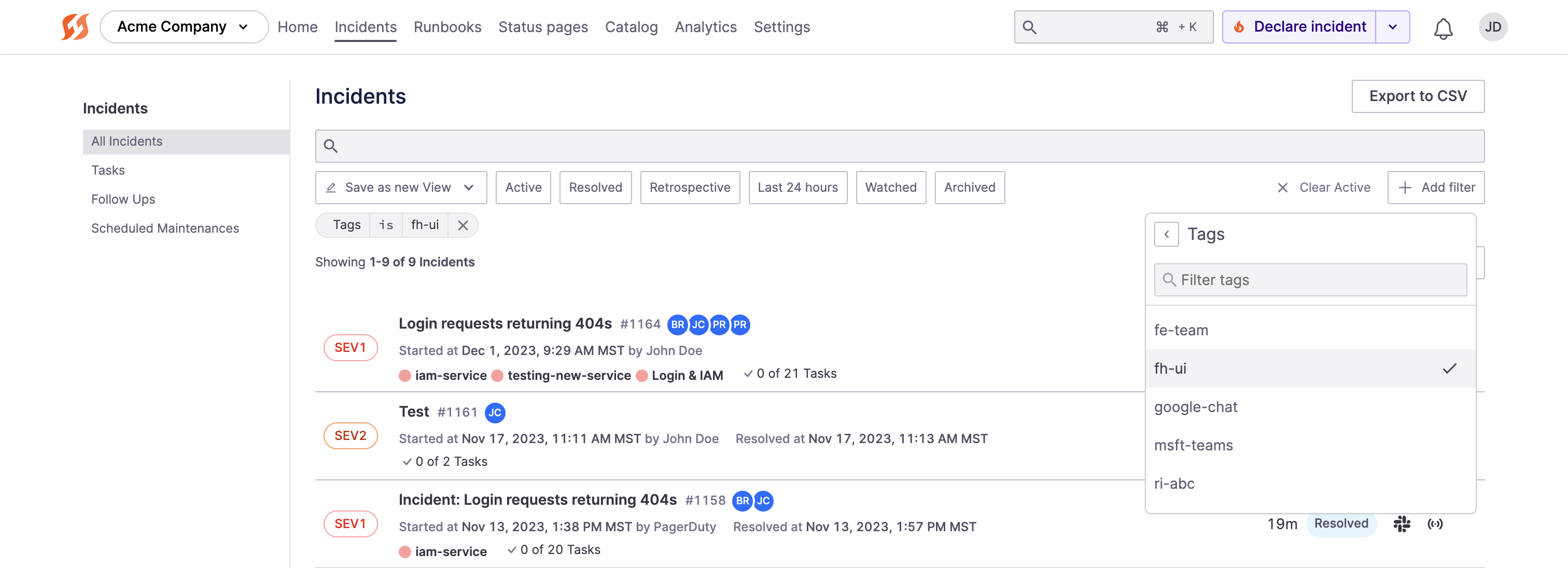This screenshot has height=568, width=1568.
Task: Toggle the Resolved quick filter
Action: point(595,188)
